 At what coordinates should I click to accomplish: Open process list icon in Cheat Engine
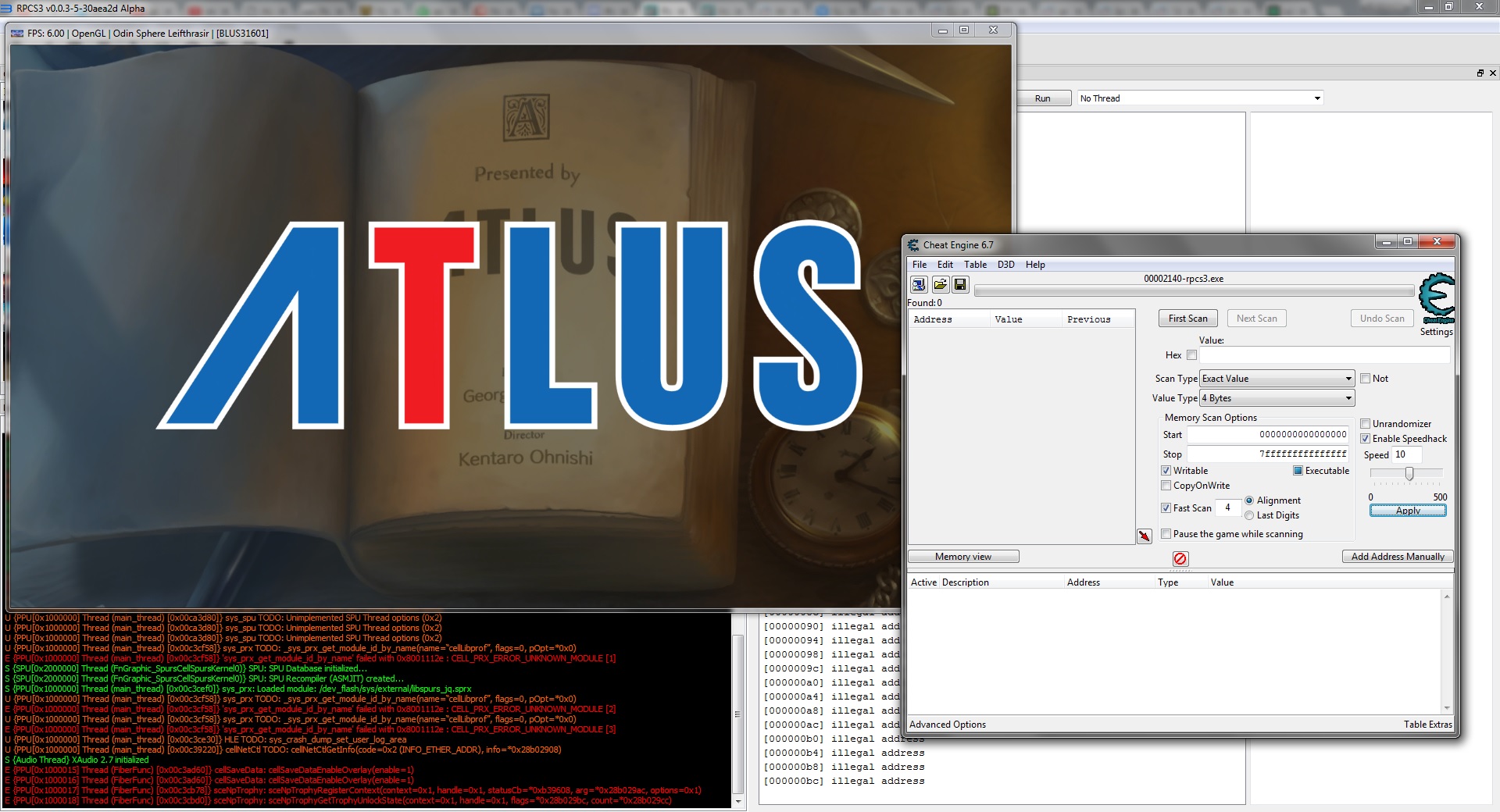point(919,284)
